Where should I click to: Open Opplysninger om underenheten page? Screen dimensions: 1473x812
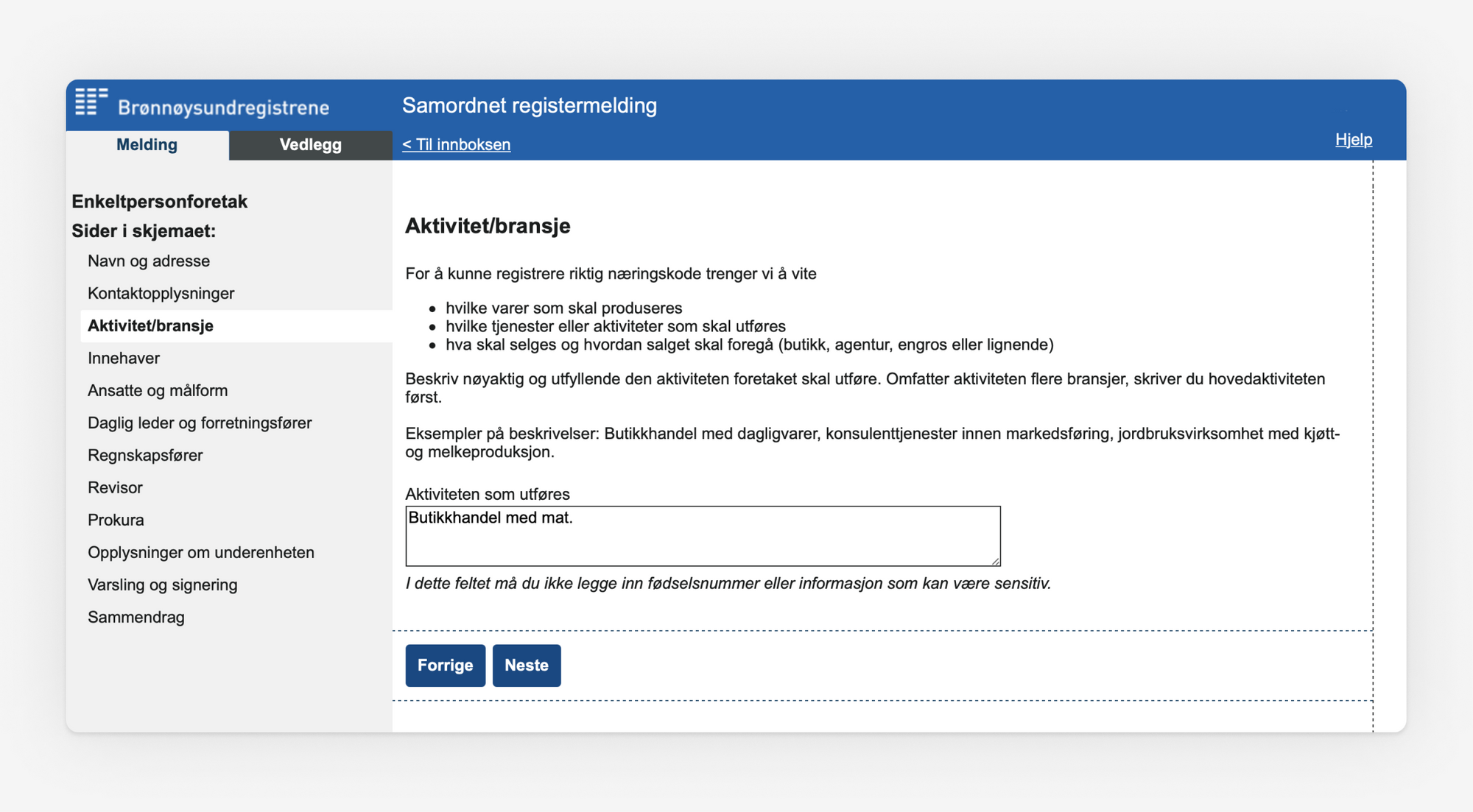click(201, 552)
